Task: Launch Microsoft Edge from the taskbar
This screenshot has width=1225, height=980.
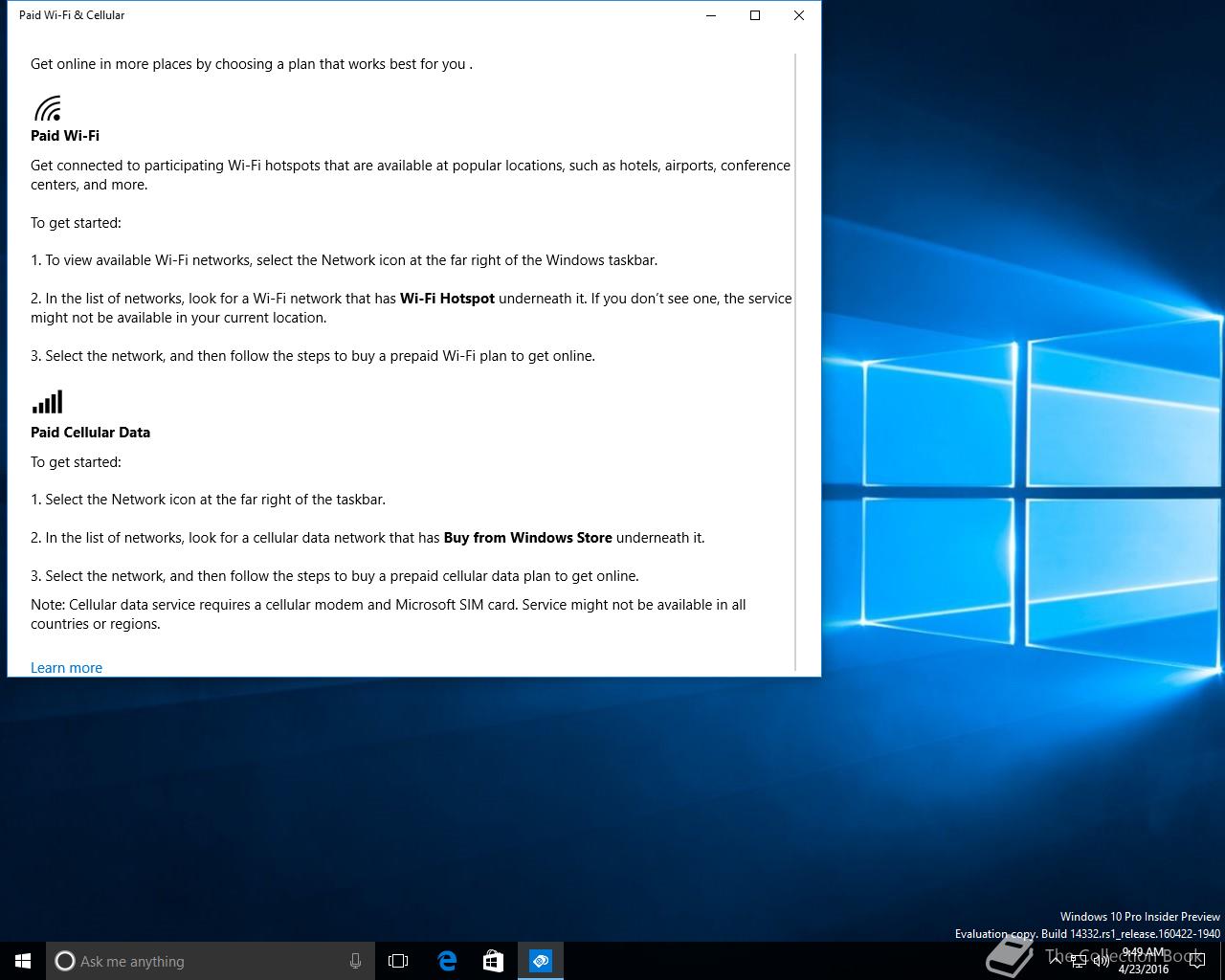Action: 447,961
